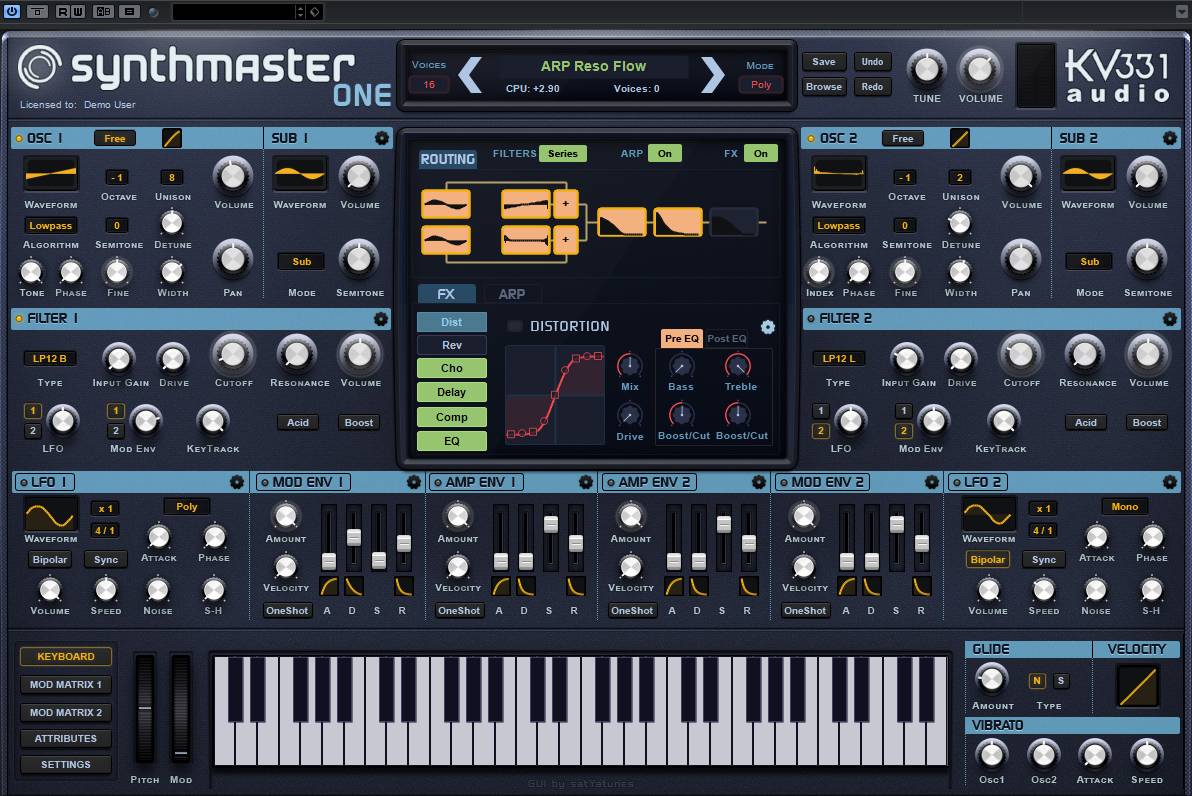Click the Distortion effect settings gear
The width and height of the screenshot is (1192, 796).
pyautogui.click(x=767, y=327)
